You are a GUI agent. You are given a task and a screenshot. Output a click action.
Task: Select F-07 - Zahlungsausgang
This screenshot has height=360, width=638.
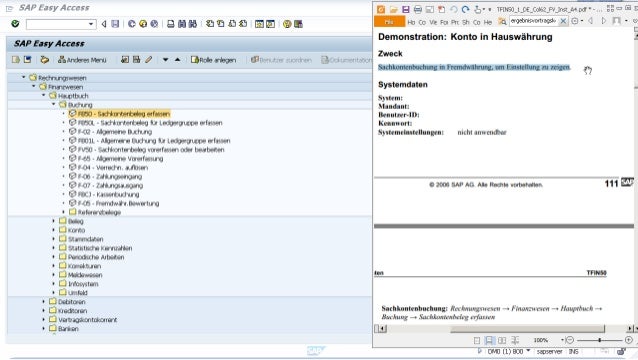(x=110, y=185)
